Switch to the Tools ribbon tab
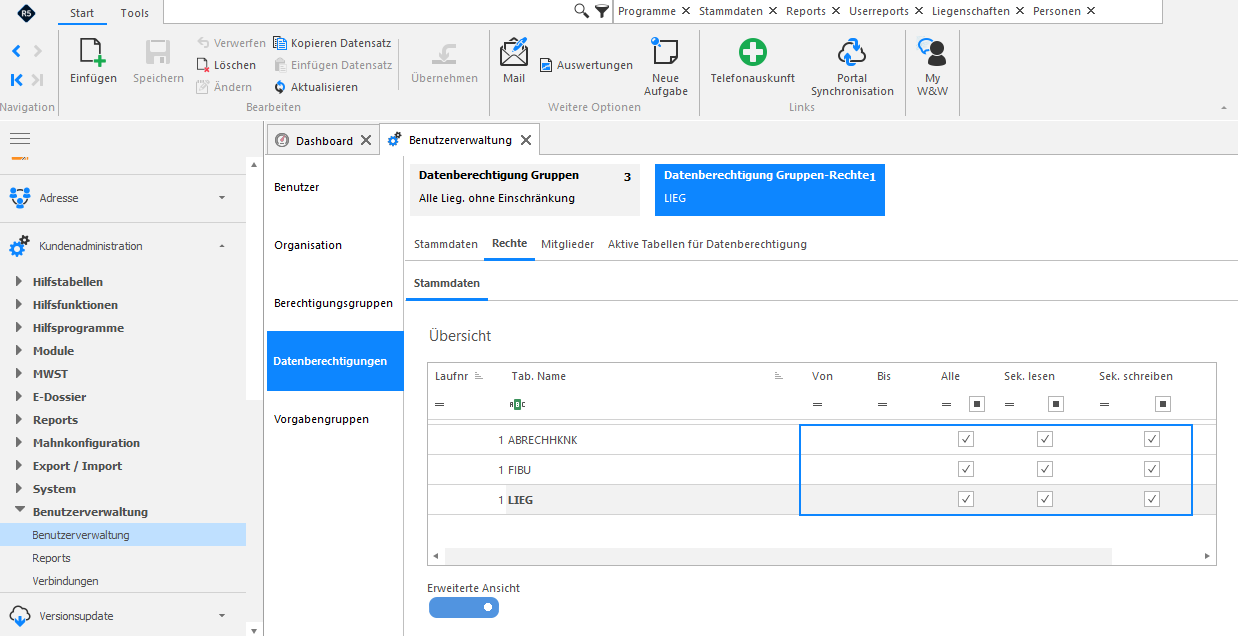This screenshot has height=636, width=1238. pos(134,13)
